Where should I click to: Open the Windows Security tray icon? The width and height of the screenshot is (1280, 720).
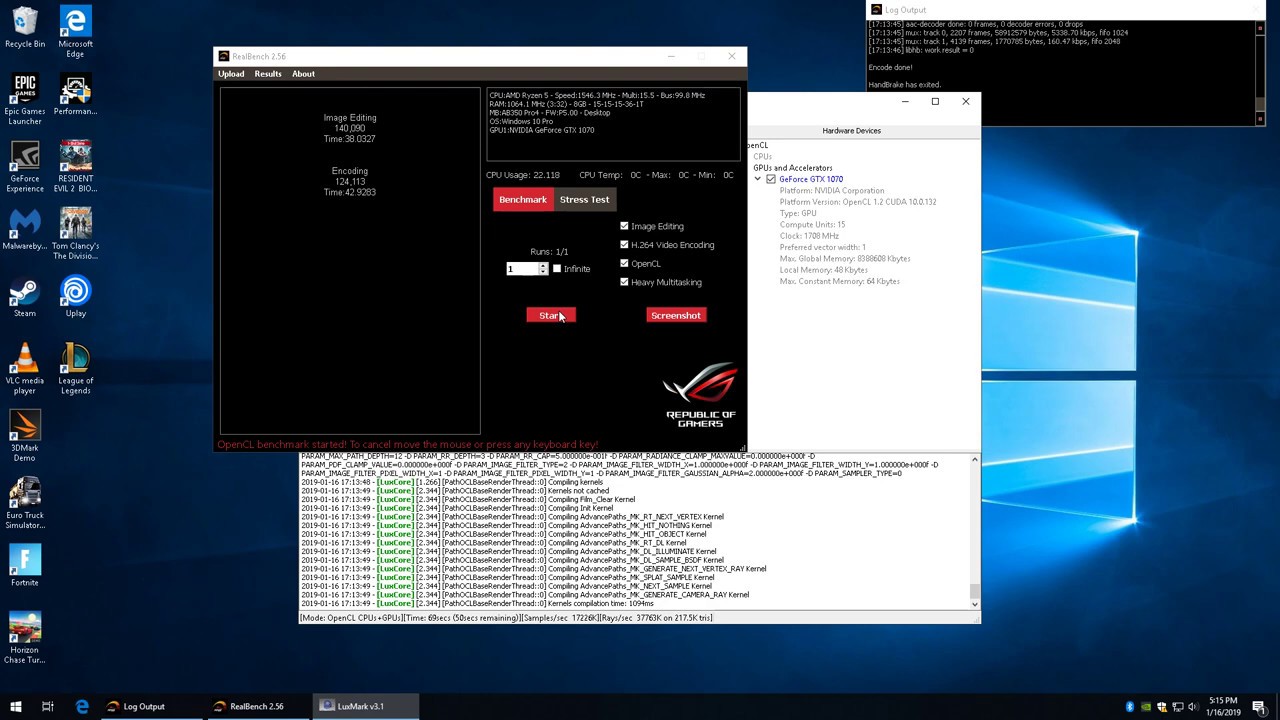pos(1162,707)
